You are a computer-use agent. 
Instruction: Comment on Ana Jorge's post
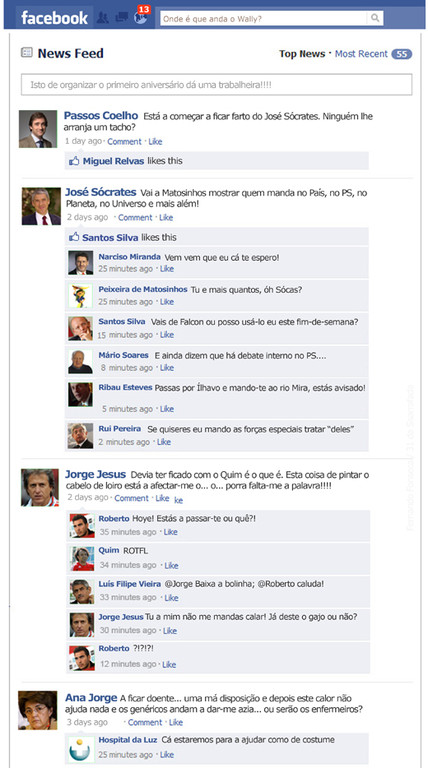(145, 722)
